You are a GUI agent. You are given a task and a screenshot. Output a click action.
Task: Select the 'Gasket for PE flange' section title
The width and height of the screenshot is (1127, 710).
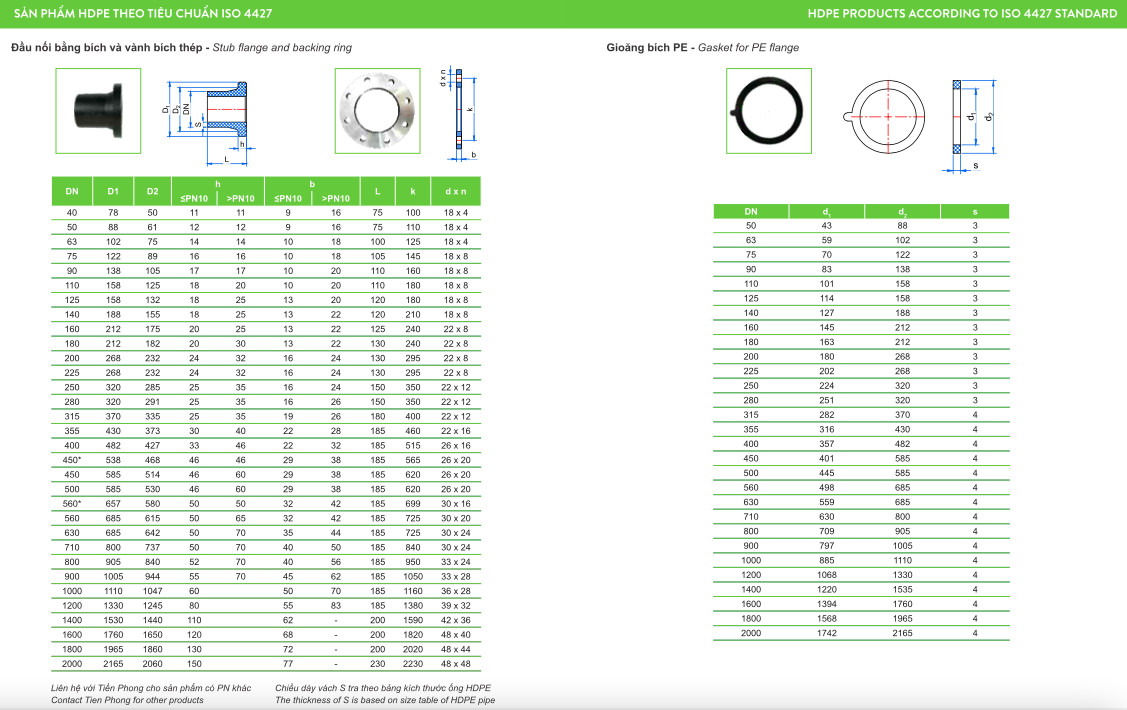[703, 47]
